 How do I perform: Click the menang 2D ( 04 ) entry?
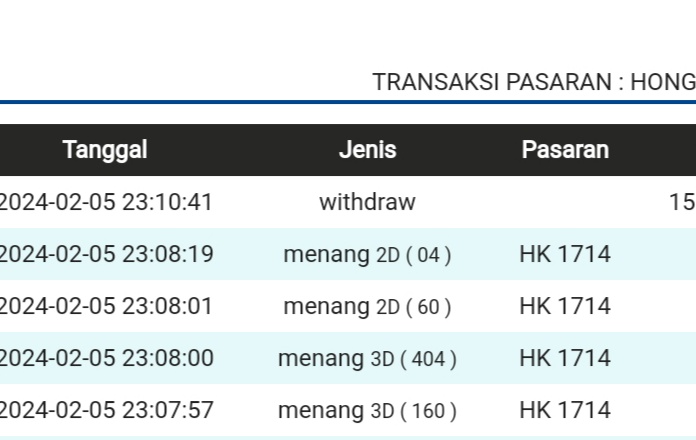tap(367, 254)
